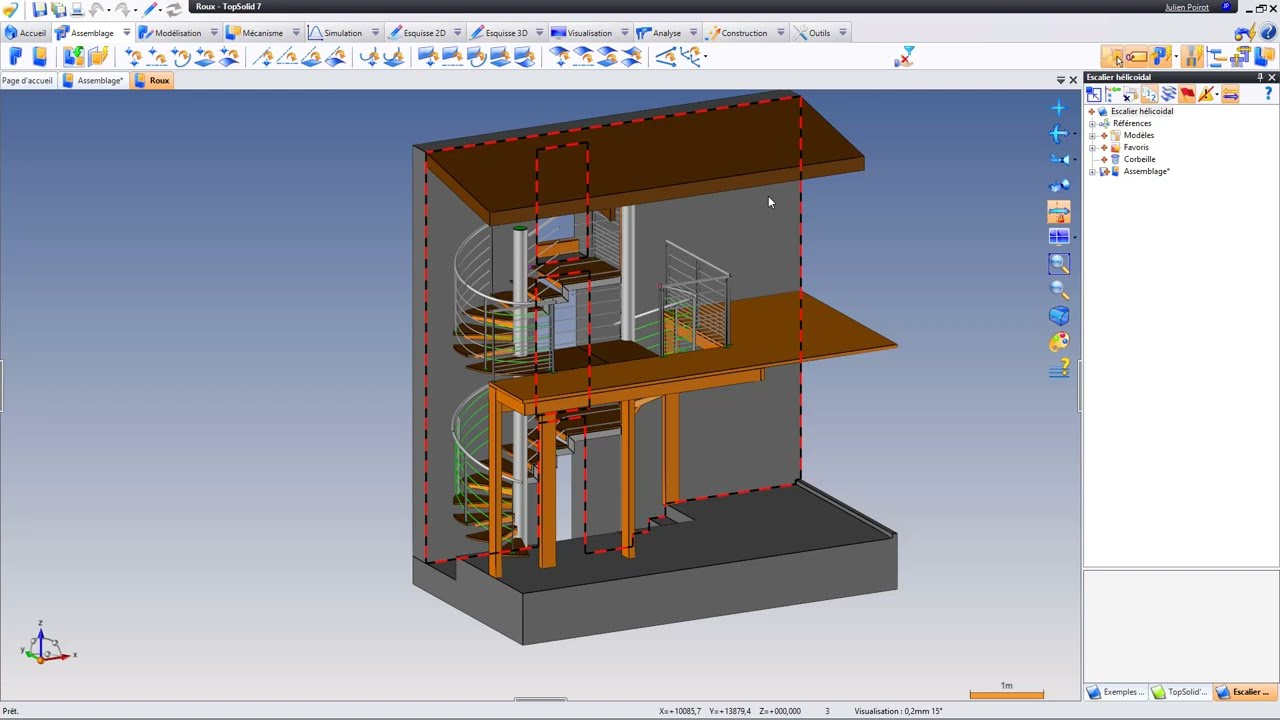
Task: Click the tag label icon in right toolbar
Action: (x=1137, y=57)
